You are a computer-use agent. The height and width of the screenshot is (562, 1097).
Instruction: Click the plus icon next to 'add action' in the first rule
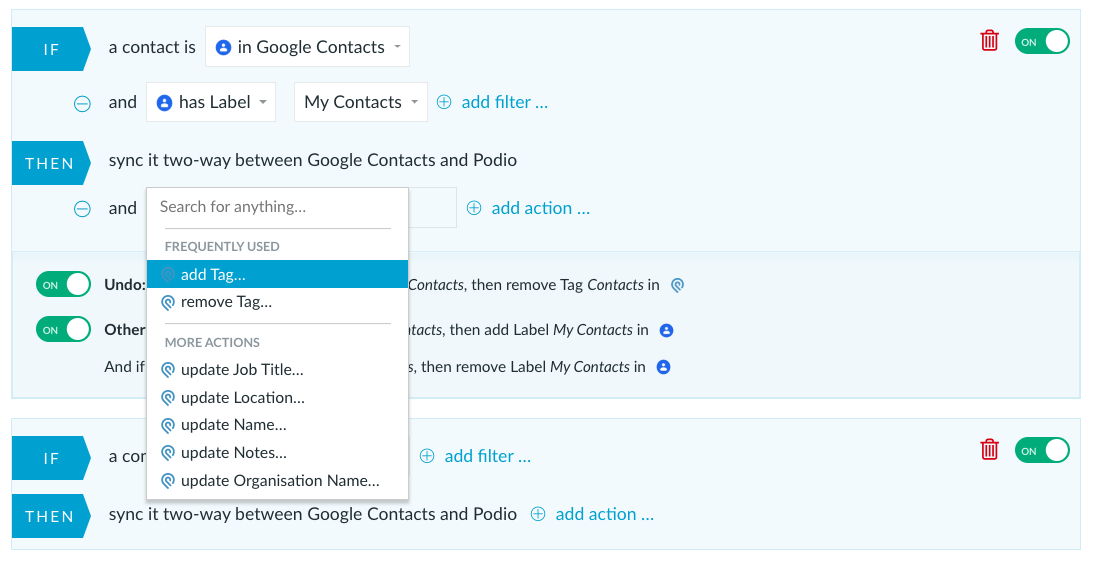(474, 208)
